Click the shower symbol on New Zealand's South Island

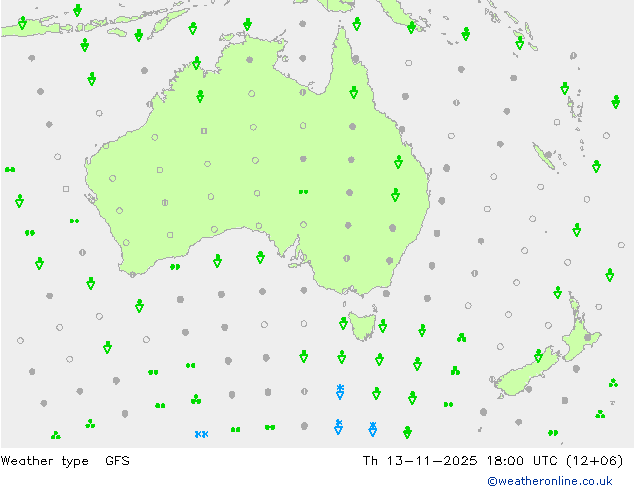(x=538, y=355)
